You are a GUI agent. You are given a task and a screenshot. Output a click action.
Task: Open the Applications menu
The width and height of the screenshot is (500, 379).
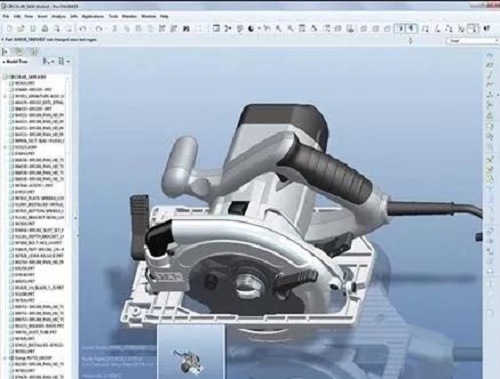point(93,16)
